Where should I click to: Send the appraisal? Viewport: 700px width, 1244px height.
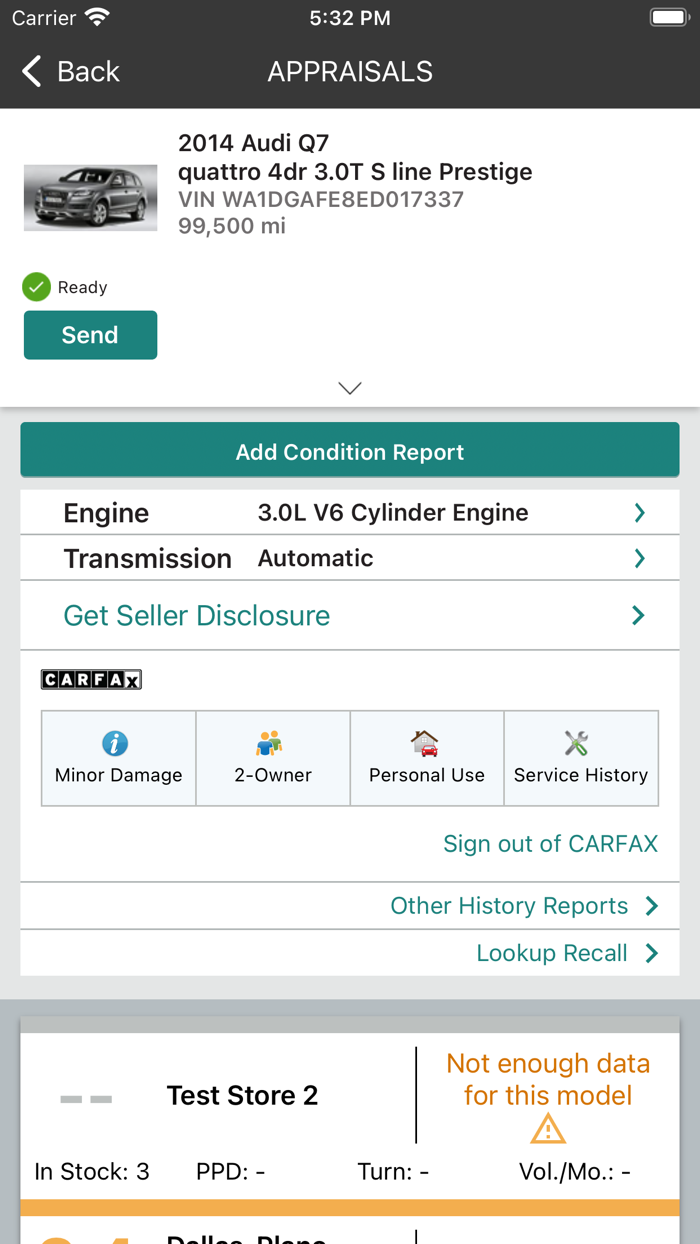90,335
